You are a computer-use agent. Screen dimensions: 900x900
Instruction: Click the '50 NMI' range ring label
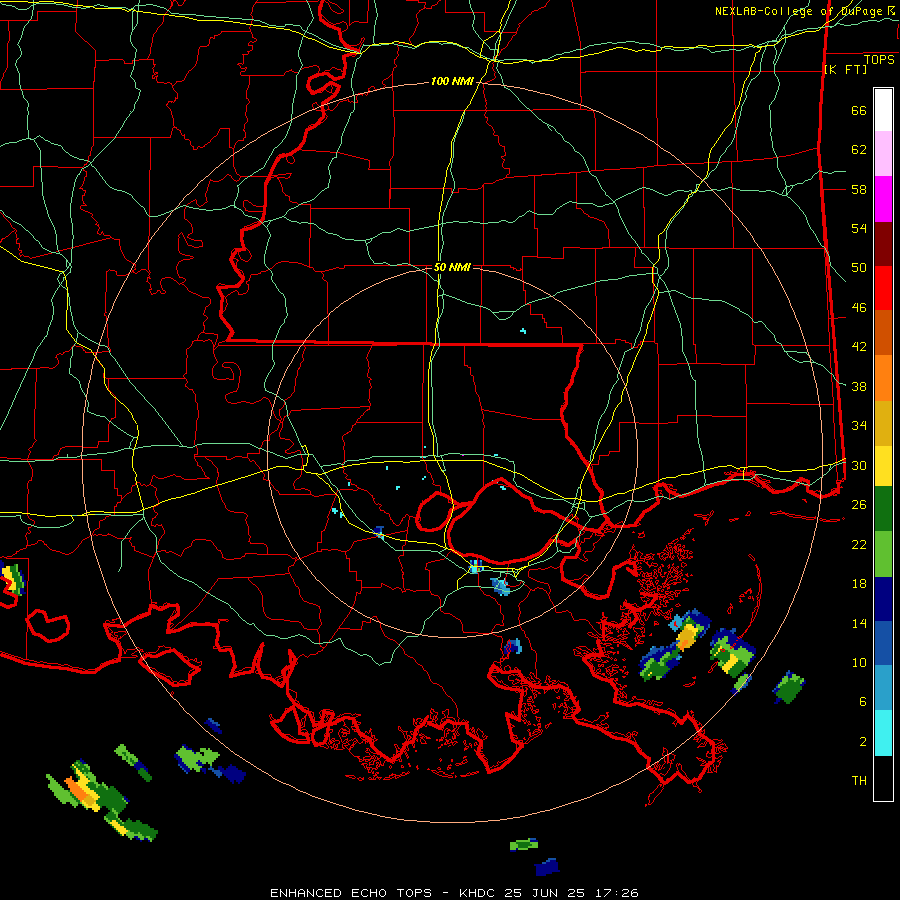click(x=452, y=267)
